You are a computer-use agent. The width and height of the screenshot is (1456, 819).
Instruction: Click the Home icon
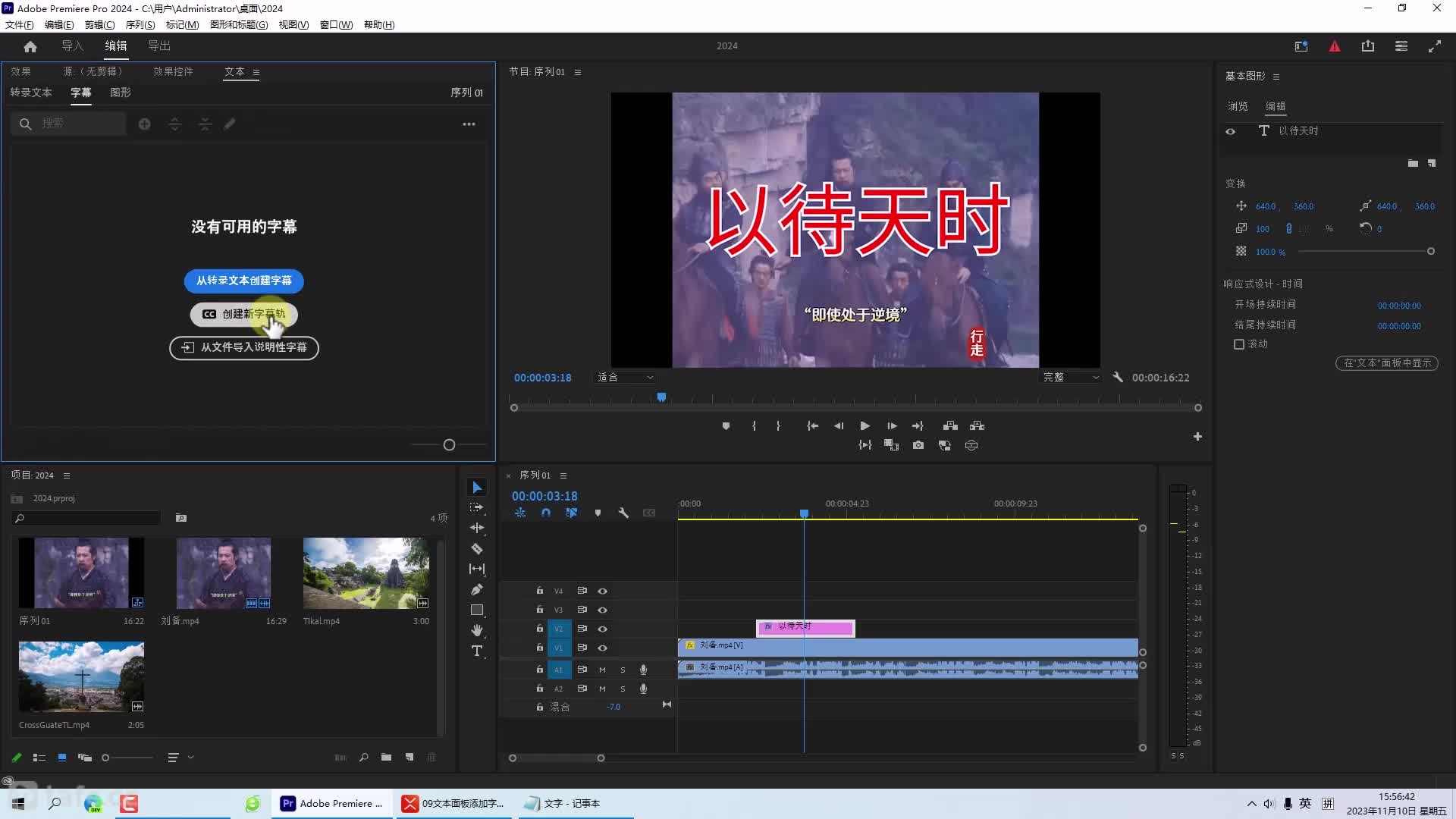coord(30,46)
